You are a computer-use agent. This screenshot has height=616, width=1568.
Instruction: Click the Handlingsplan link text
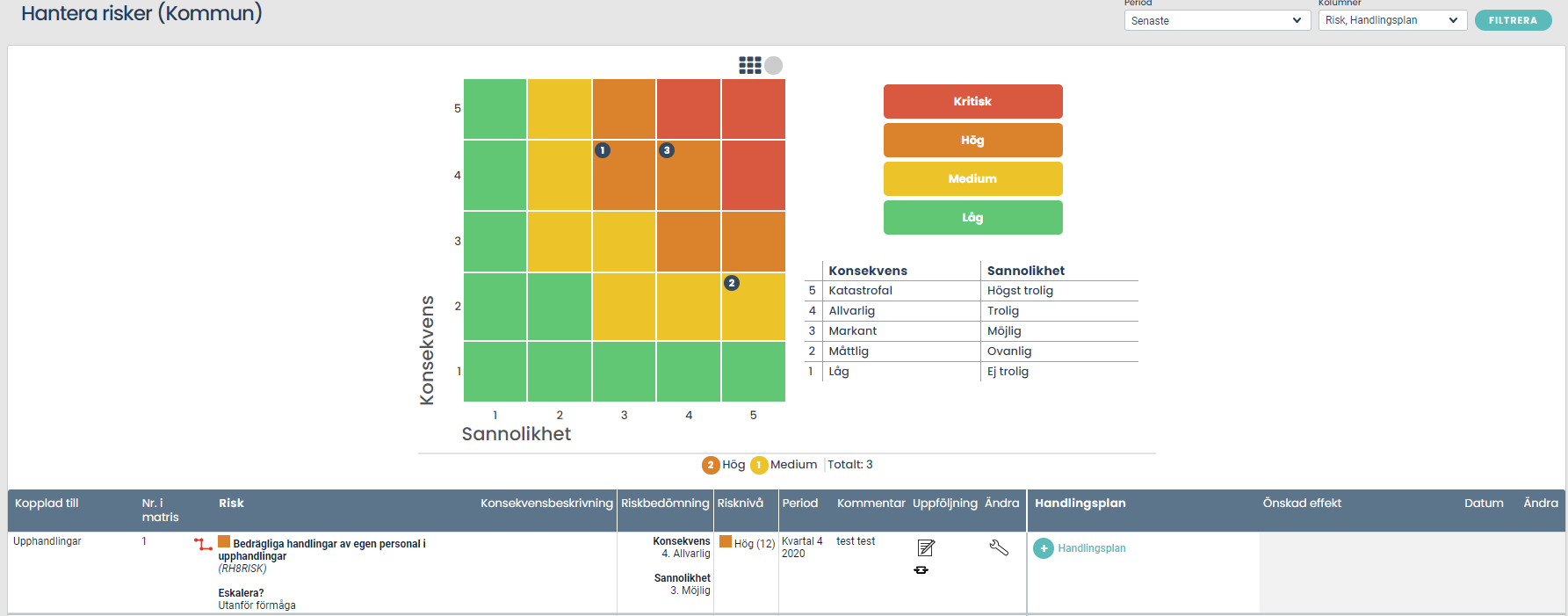click(x=1091, y=548)
